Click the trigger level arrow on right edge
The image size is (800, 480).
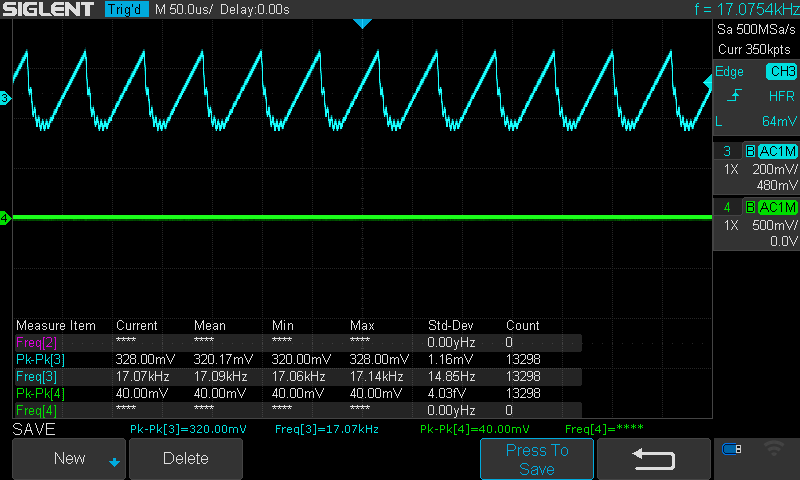708,92
